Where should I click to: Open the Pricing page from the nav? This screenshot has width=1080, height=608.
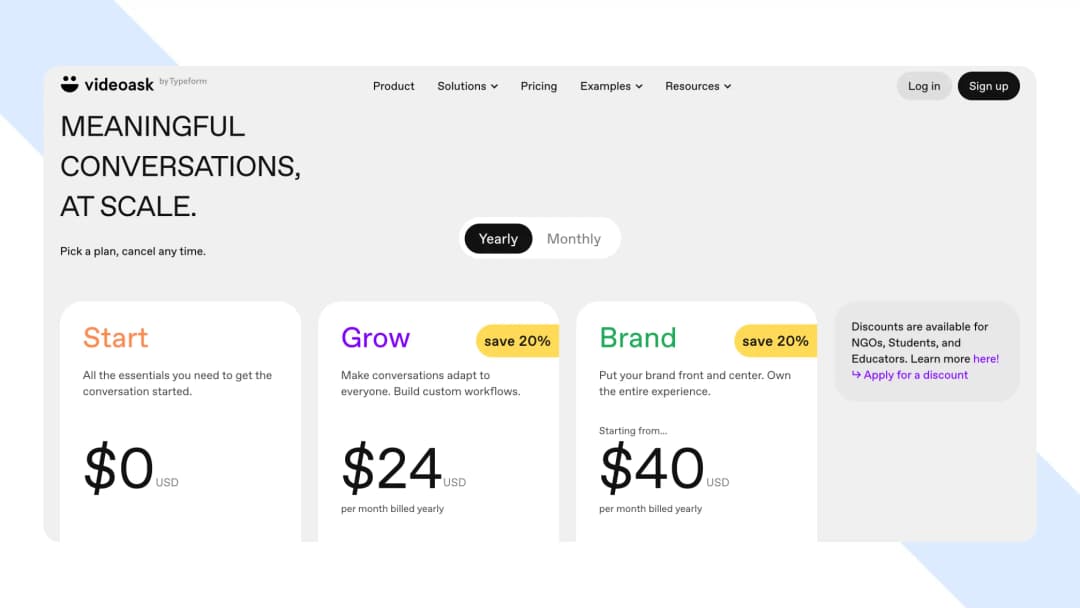coord(539,86)
